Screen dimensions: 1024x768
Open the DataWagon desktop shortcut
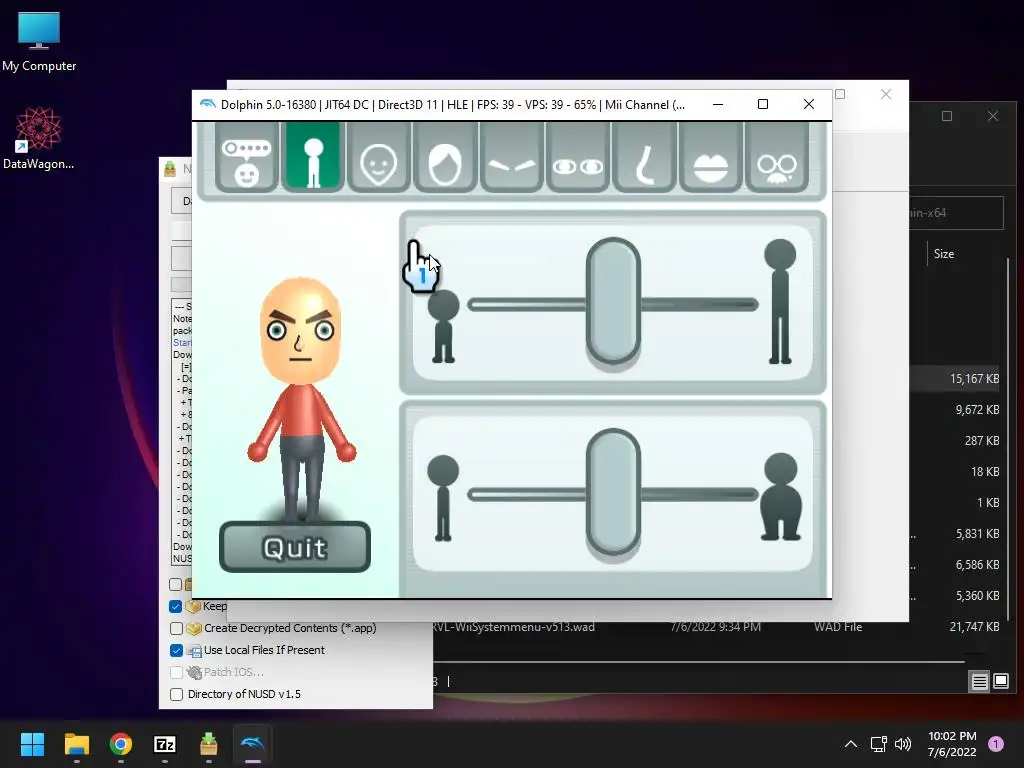tap(39, 138)
